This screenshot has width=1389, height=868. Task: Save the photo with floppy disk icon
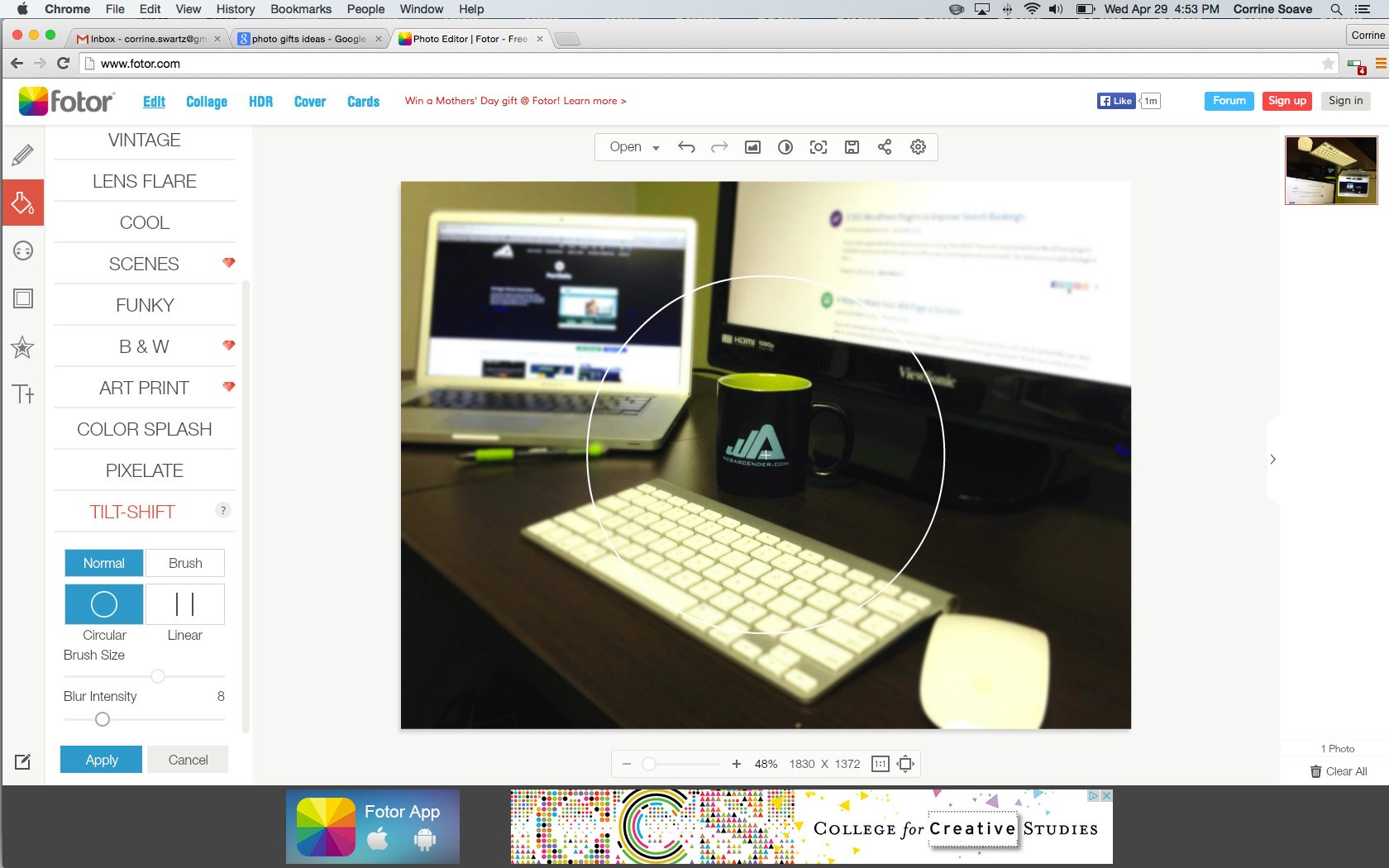pos(852,147)
